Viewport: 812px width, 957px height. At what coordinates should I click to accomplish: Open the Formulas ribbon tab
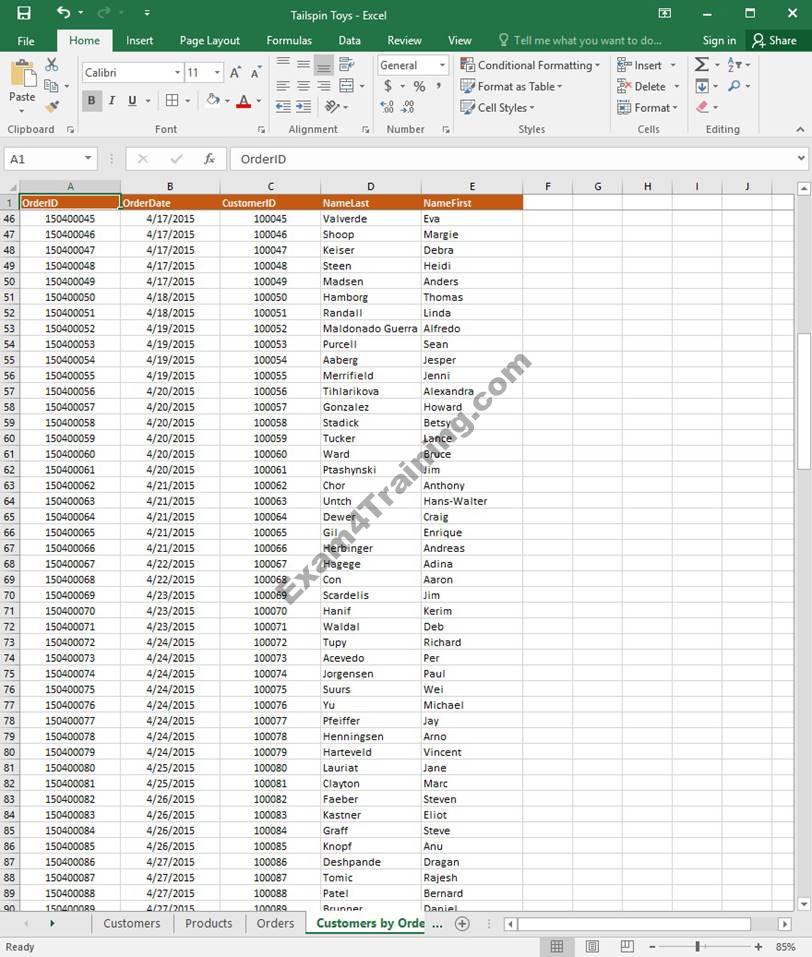pyautogui.click(x=289, y=41)
